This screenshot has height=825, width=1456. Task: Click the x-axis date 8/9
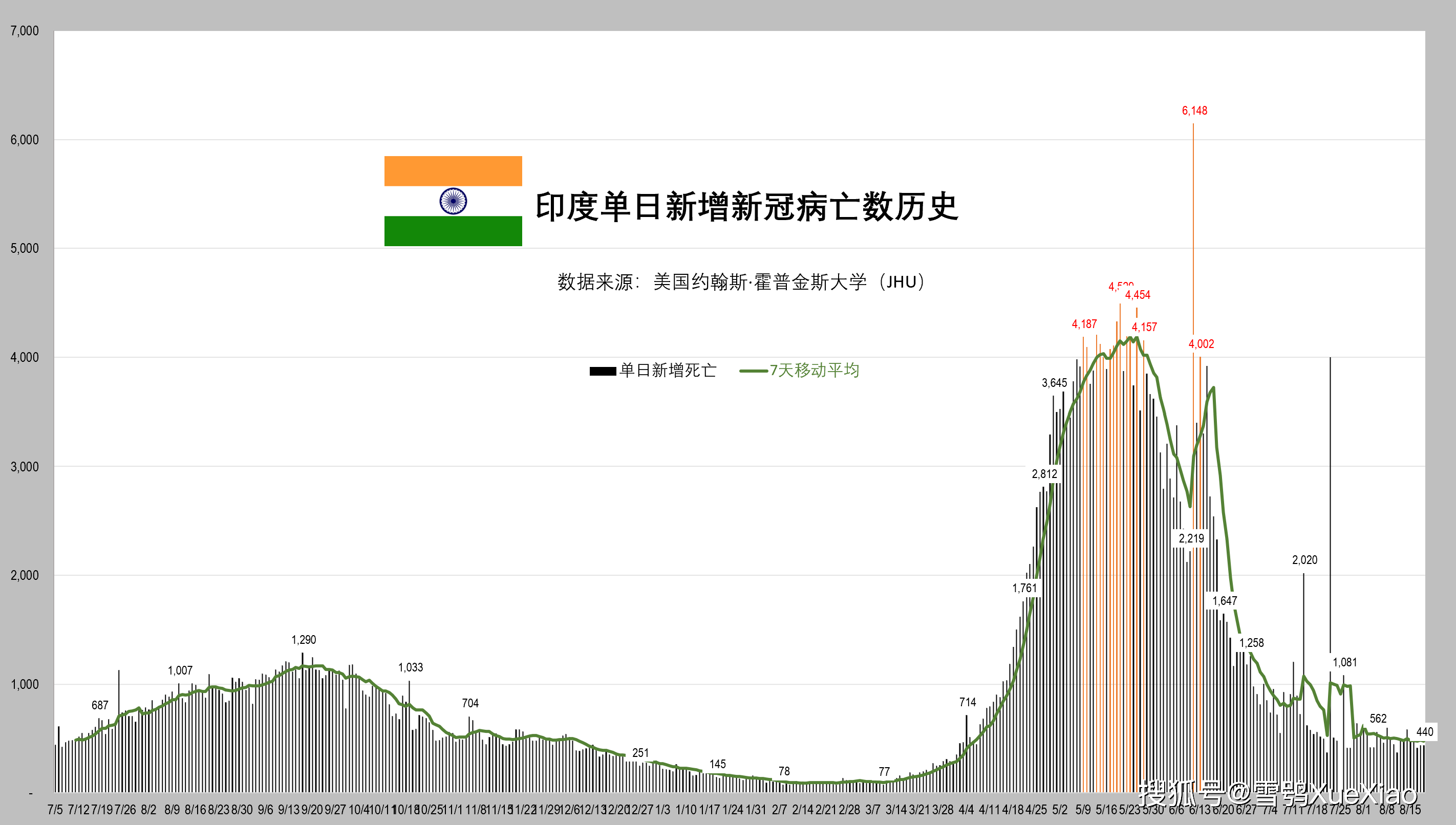pos(172,810)
